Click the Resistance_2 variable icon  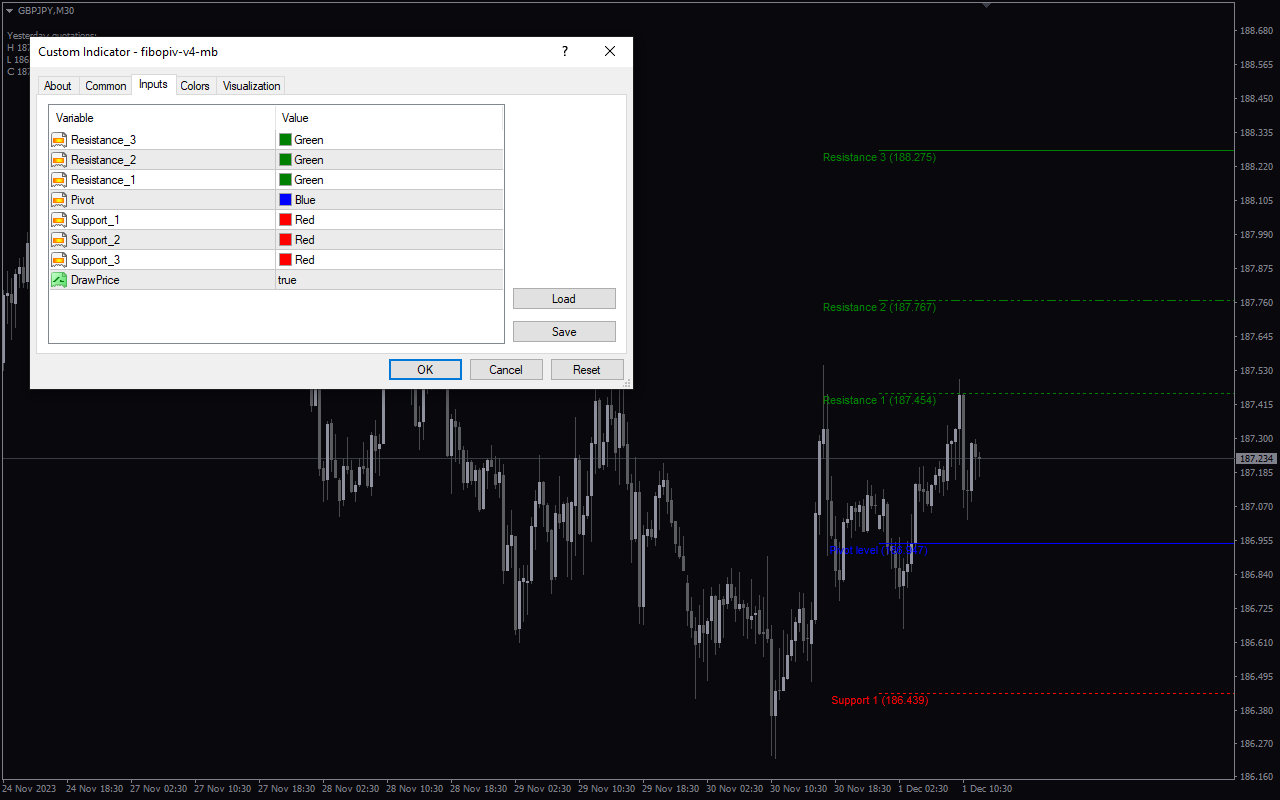(59, 160)
